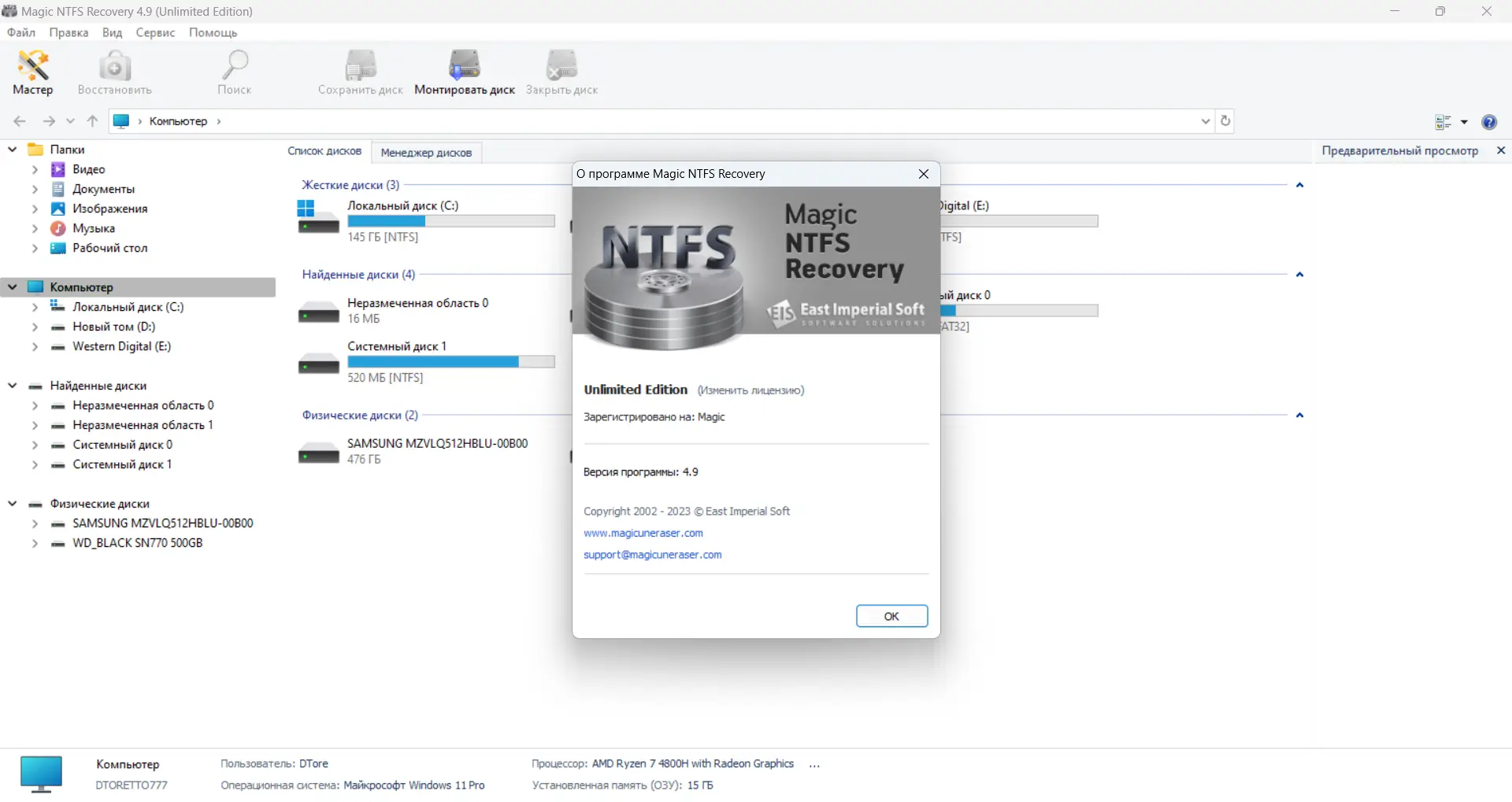Collapse the Компьютер tree node
The width and height of the screenshot is (1512, 802).
[13, 286]
